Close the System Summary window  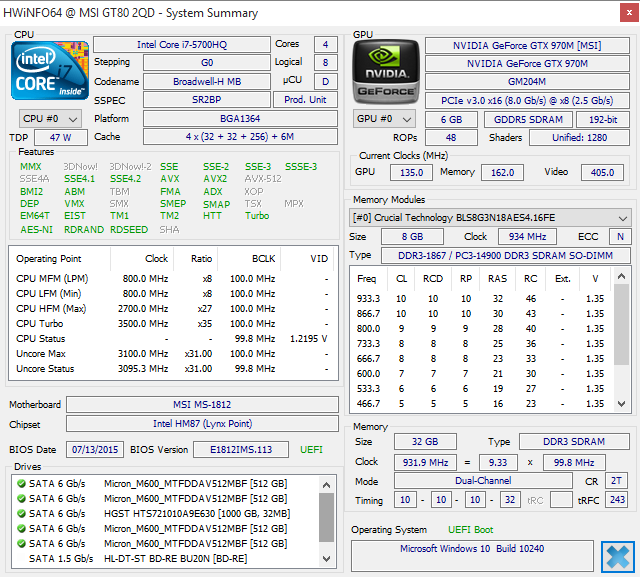click(x=629, y=13)
